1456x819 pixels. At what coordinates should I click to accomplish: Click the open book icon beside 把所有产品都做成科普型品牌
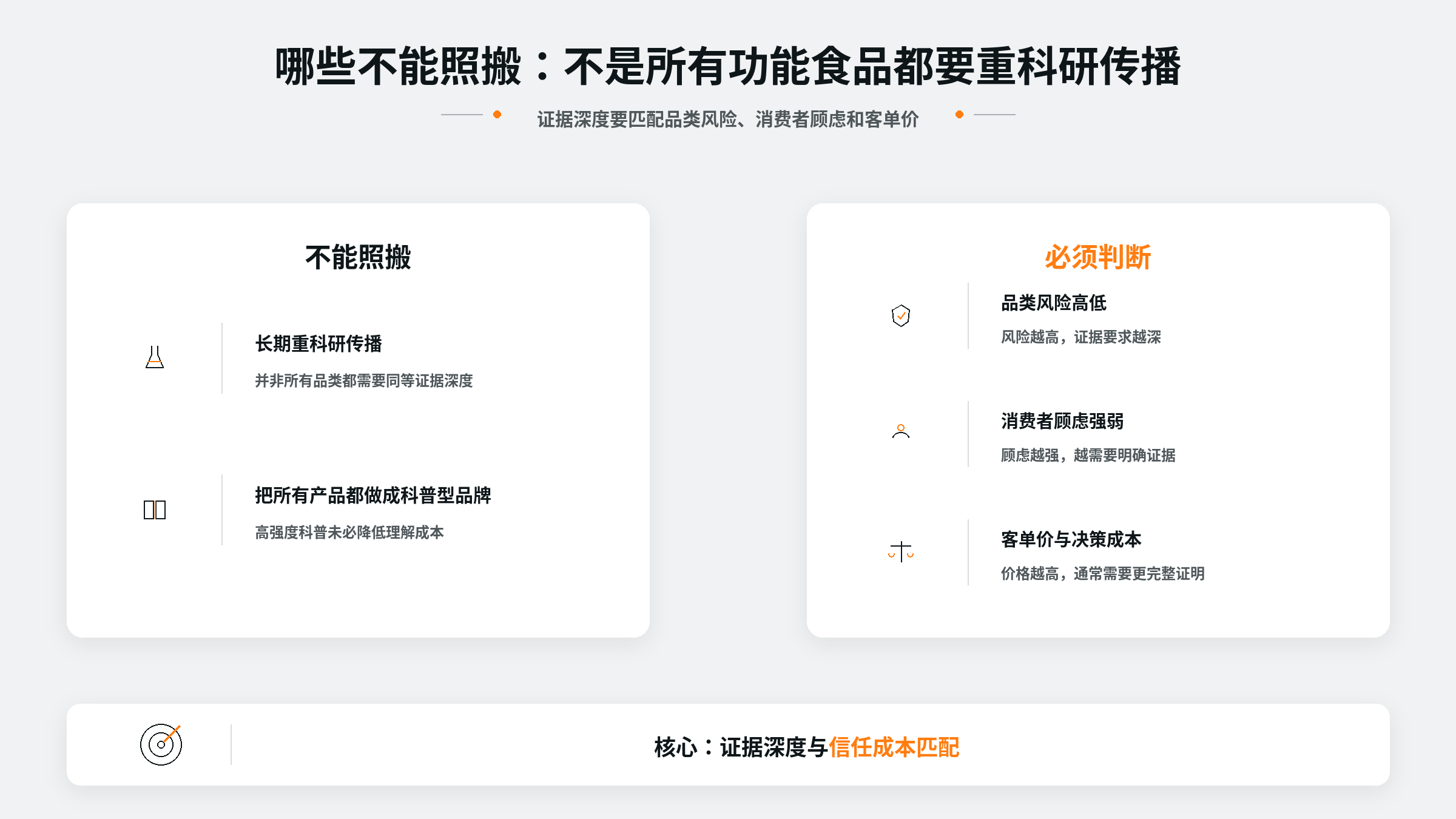pyautogui.click(x=155, y=510)
